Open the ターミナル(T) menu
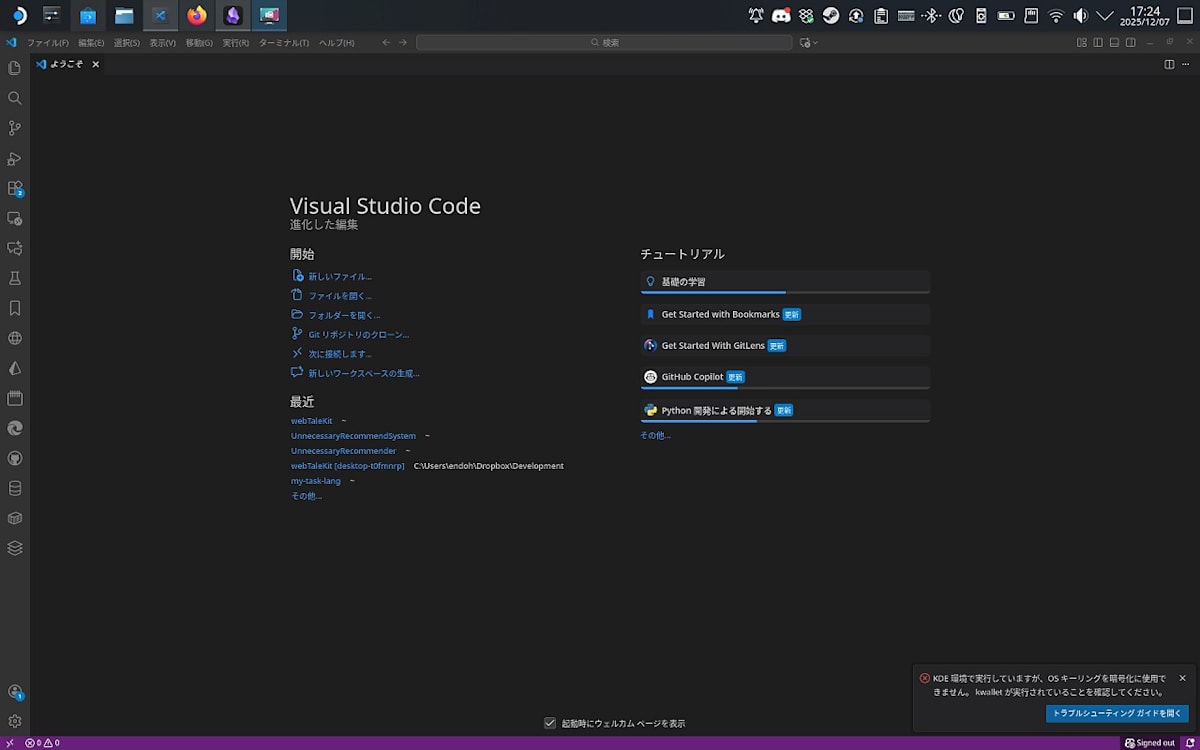Viewport: 1200px width, 750px height. 284,43
